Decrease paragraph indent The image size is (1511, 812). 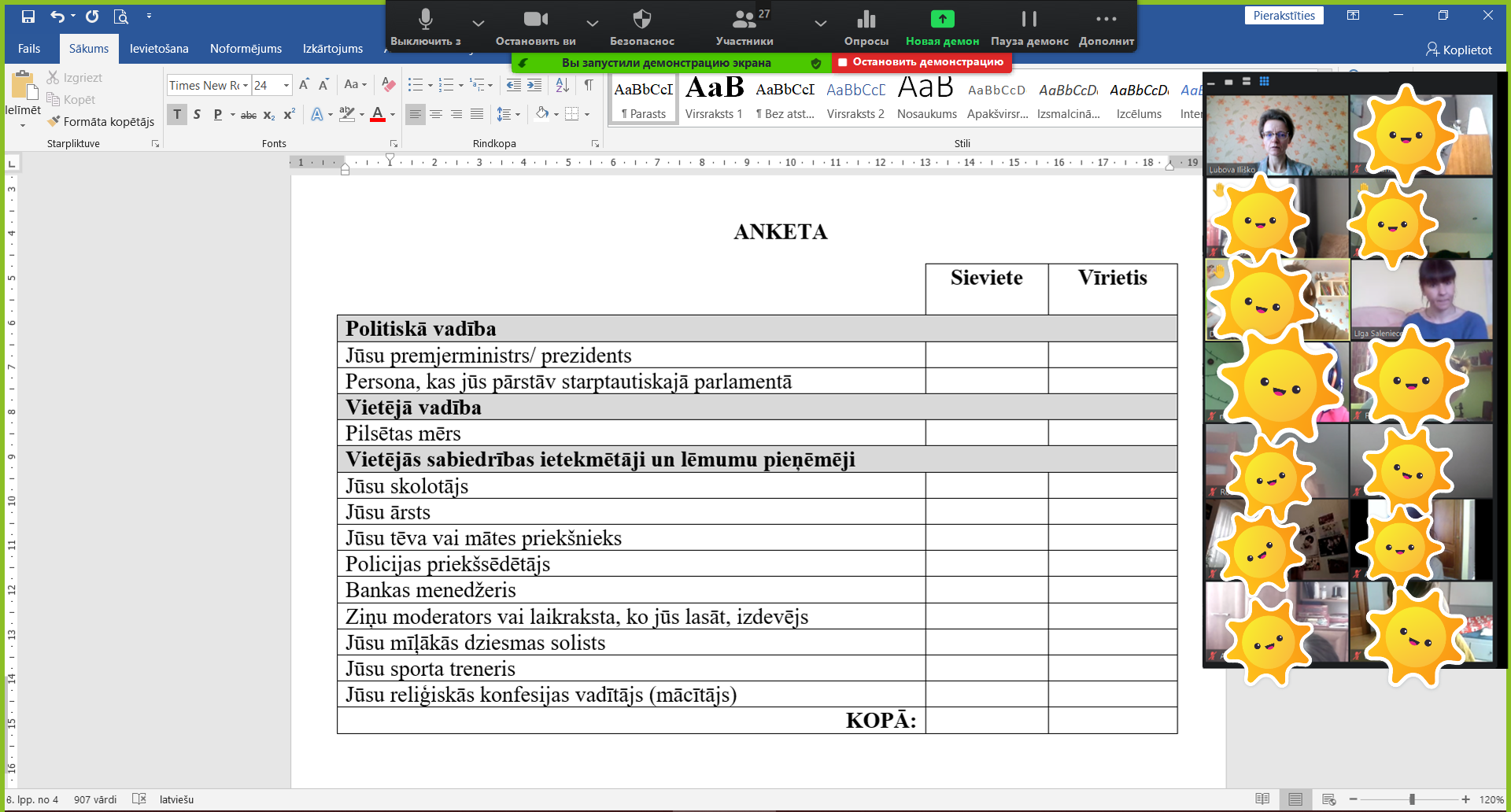tap(514, 84)
